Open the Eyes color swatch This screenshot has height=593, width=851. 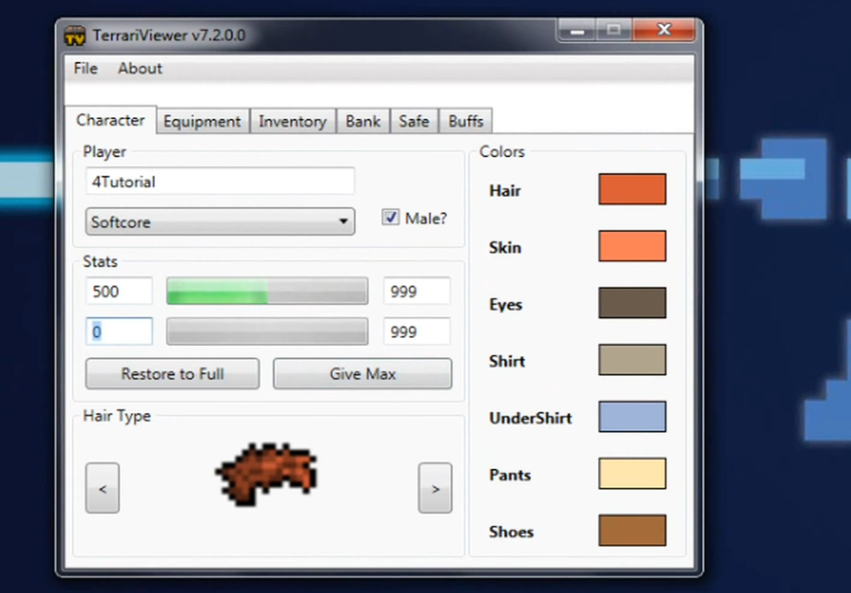pos(632,303)
